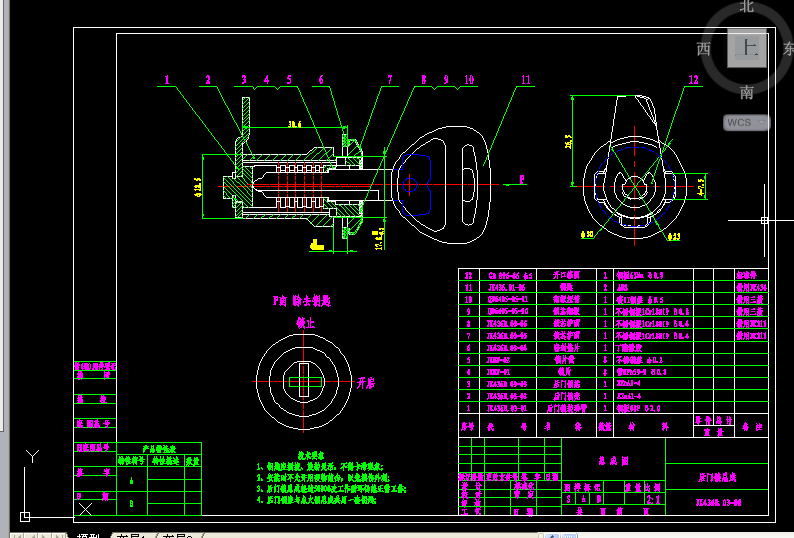Select balloon number 2 in the drawing

point(208,80)
